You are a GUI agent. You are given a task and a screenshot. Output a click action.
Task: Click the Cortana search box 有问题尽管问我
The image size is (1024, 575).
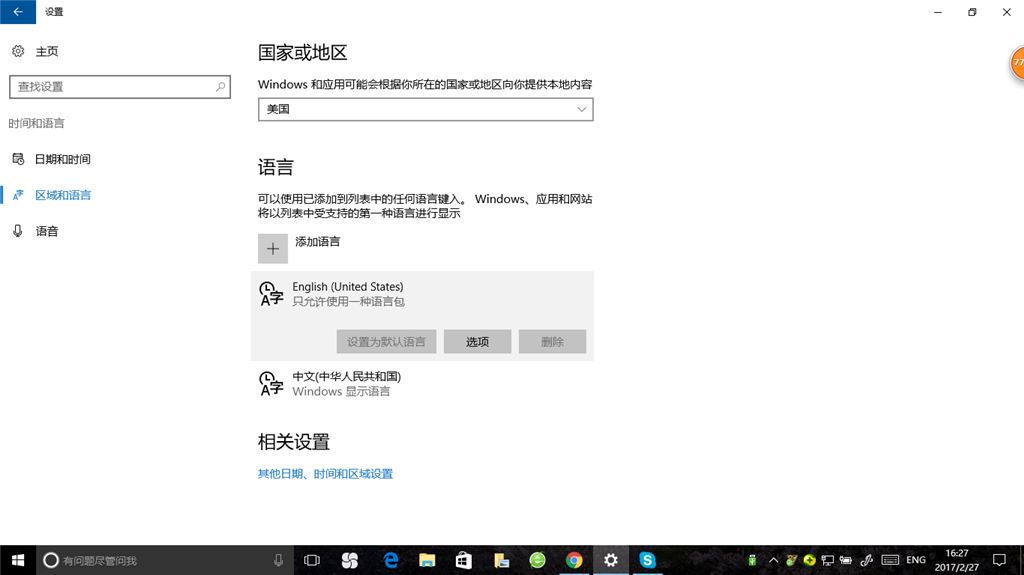(x=163, y=560)
